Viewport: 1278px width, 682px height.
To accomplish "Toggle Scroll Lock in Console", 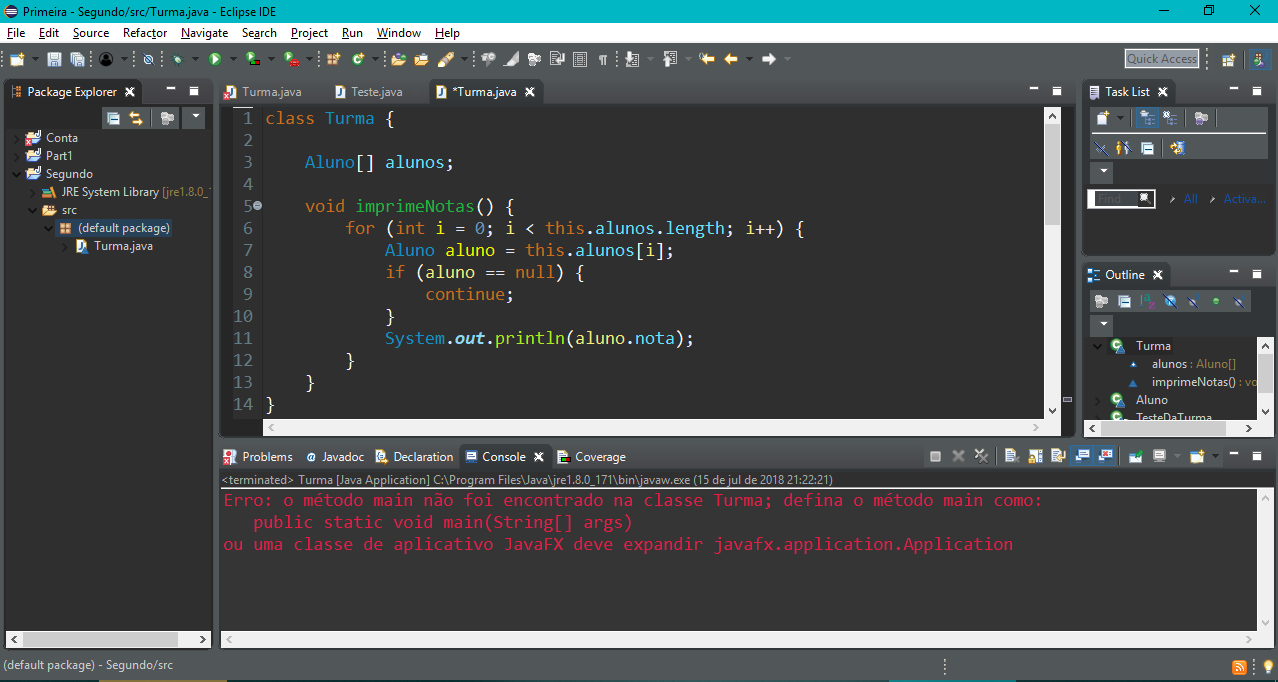I will [1034, 456].
